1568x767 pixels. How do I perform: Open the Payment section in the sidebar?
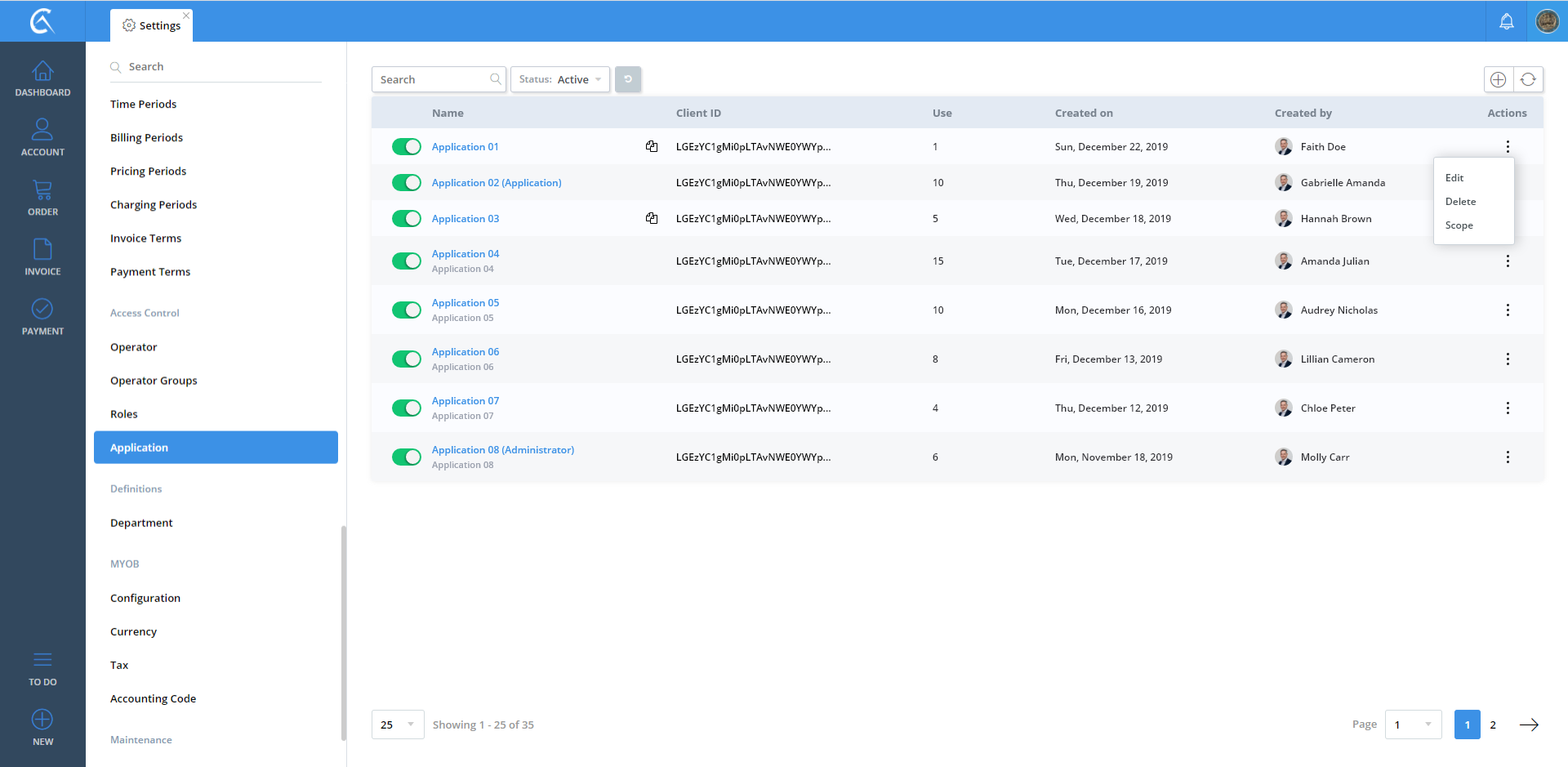42,317
